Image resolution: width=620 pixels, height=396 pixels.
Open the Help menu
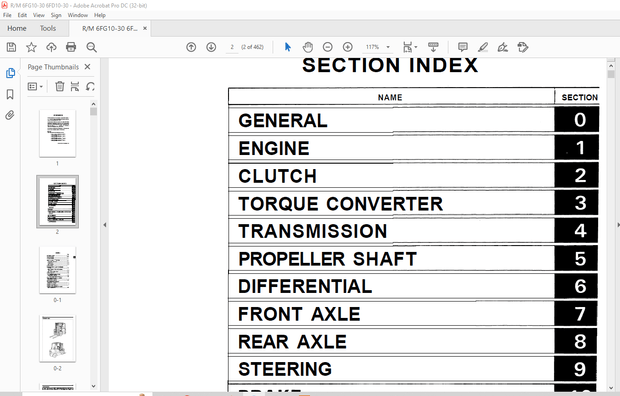100,15
